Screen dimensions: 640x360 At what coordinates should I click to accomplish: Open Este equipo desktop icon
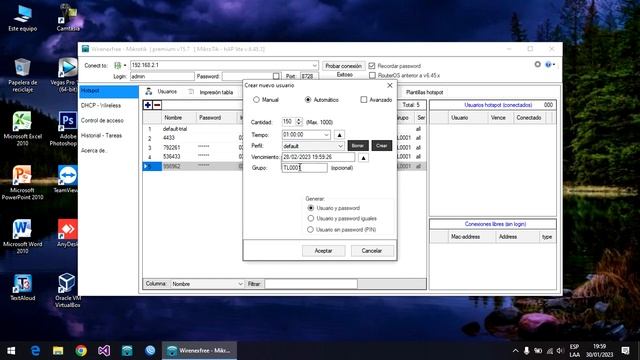[22, 18]
